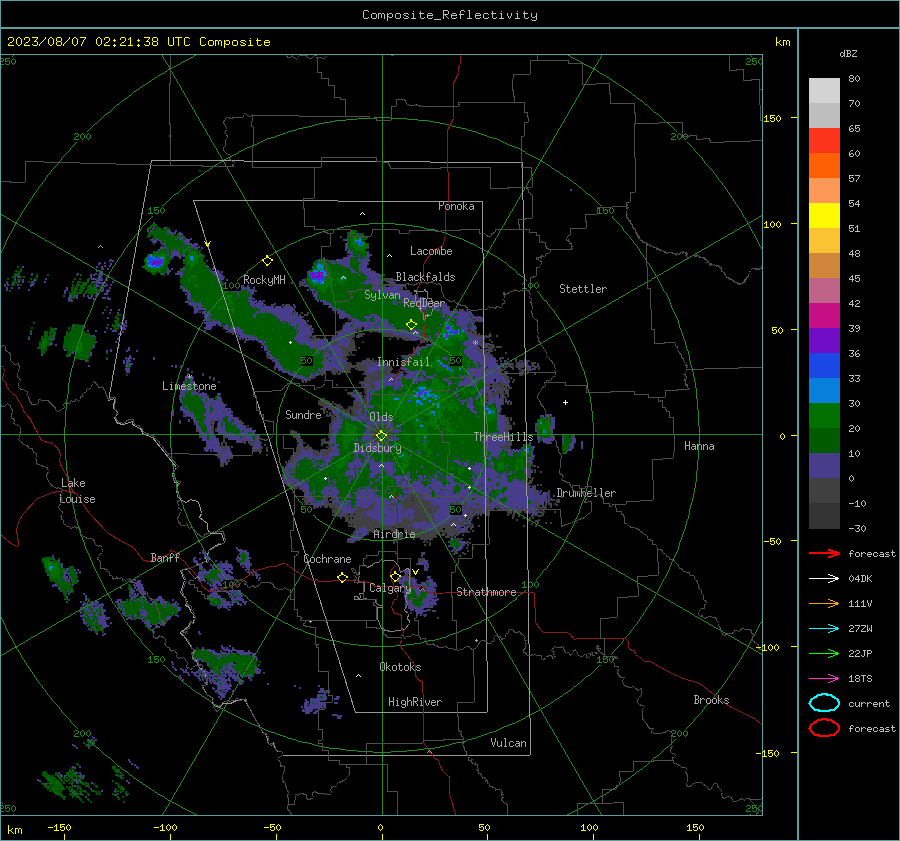Screen dimensions: 900x841
Task: Click the Limestone label
Action: 189,386
